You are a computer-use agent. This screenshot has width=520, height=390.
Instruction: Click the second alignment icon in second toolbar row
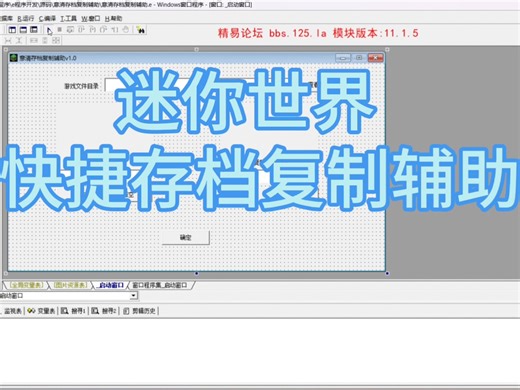[19, 41]
